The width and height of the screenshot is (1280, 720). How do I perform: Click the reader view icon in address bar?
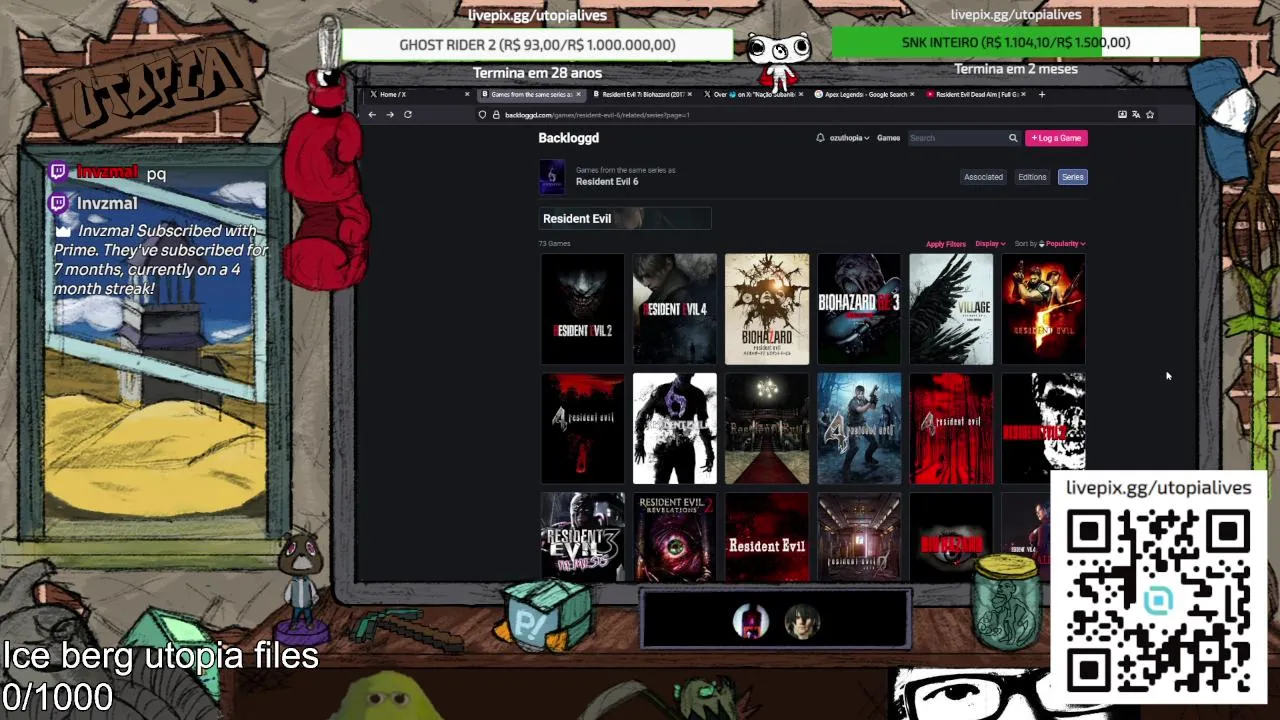(1122, 115)
